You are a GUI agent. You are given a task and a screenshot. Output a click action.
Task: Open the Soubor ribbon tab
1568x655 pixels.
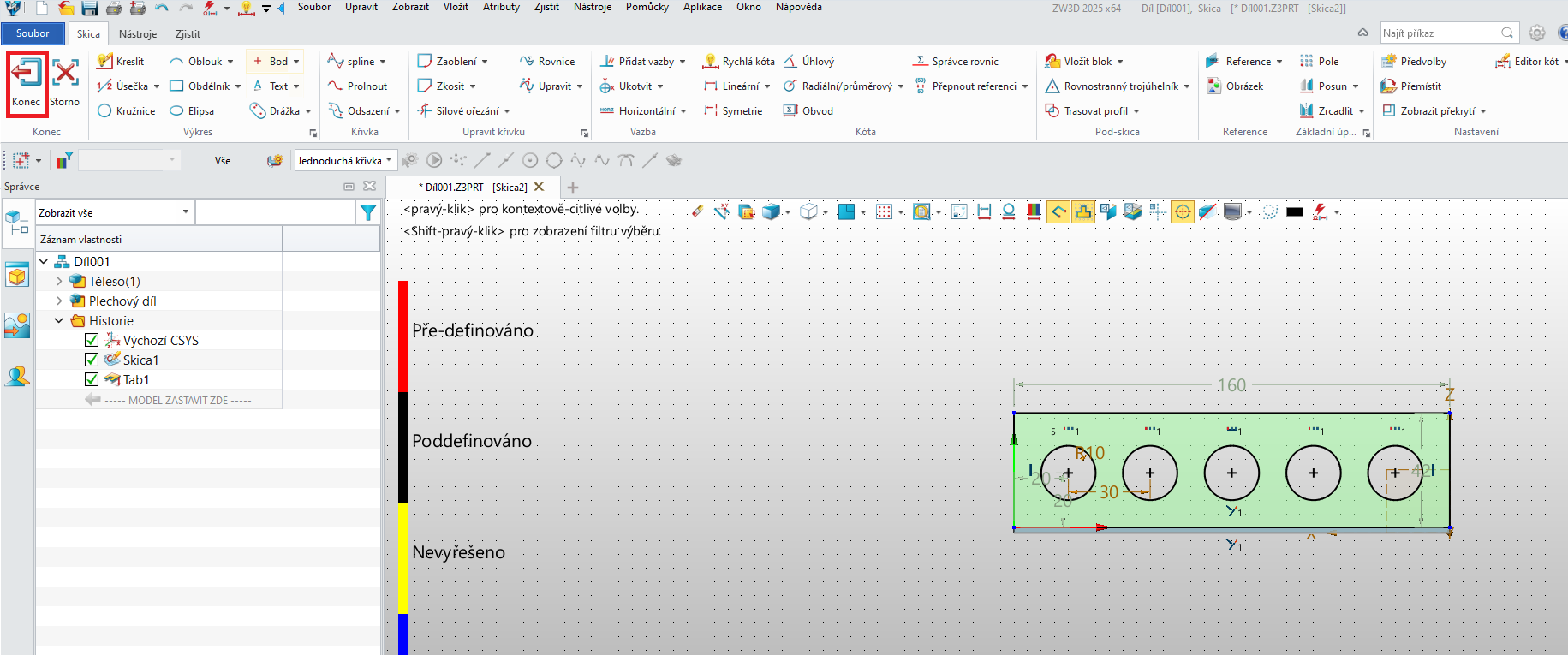click(33, 33)
